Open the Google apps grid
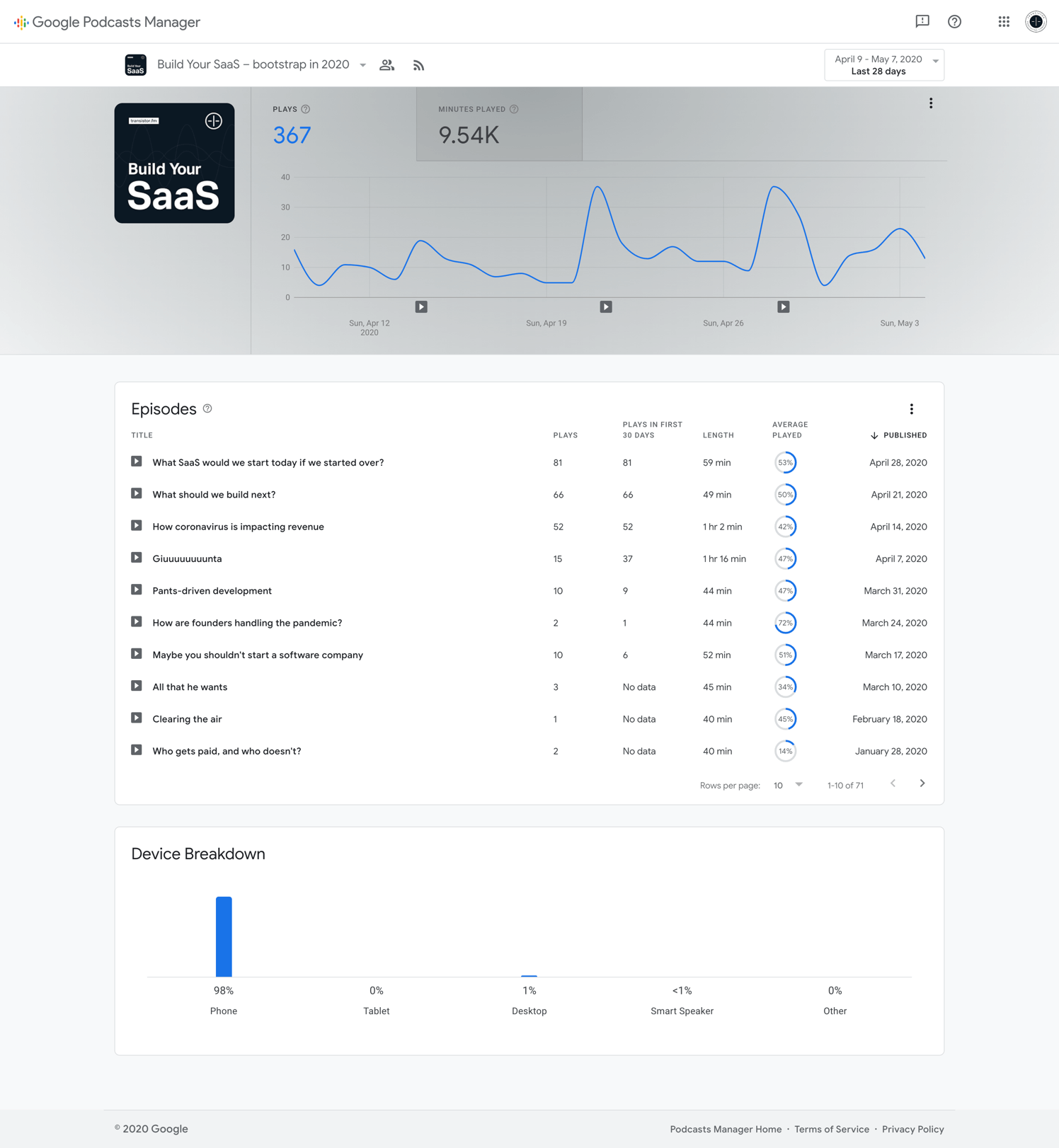The image size is (1059, 1148). pyautogui.click(x=1003, y=21)
